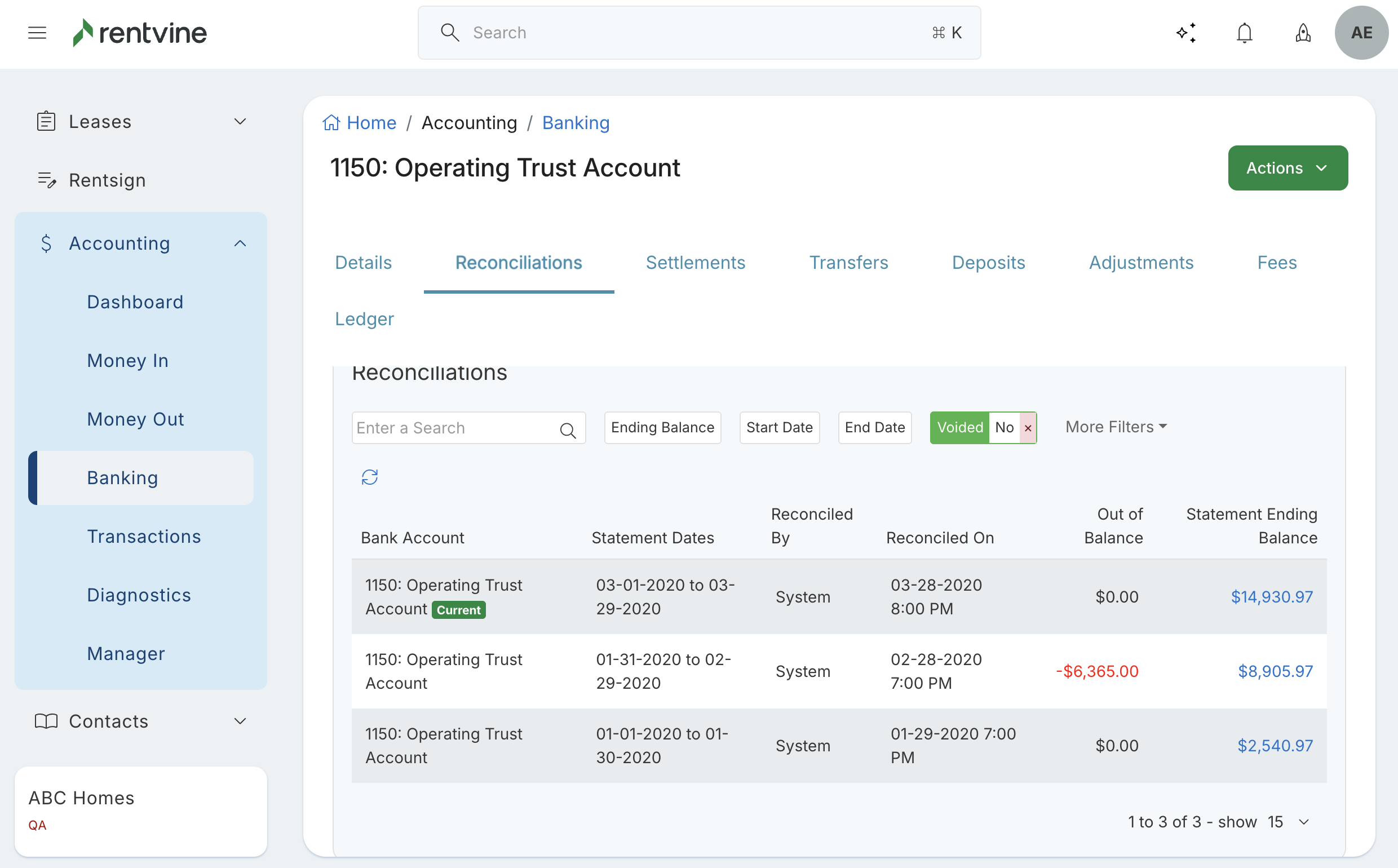Remove the Voided No filter

1028,428
